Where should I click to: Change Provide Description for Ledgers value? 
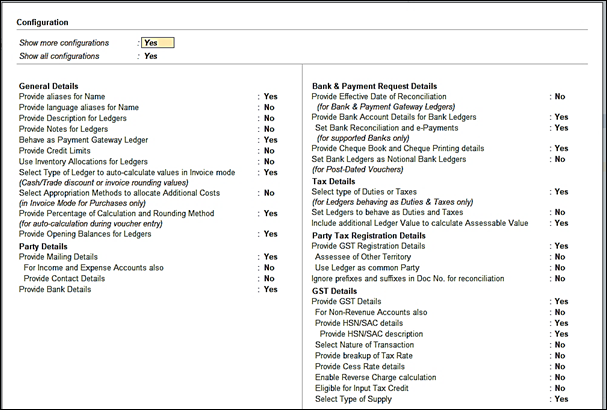pyautogui.click(x=269, y=118)
